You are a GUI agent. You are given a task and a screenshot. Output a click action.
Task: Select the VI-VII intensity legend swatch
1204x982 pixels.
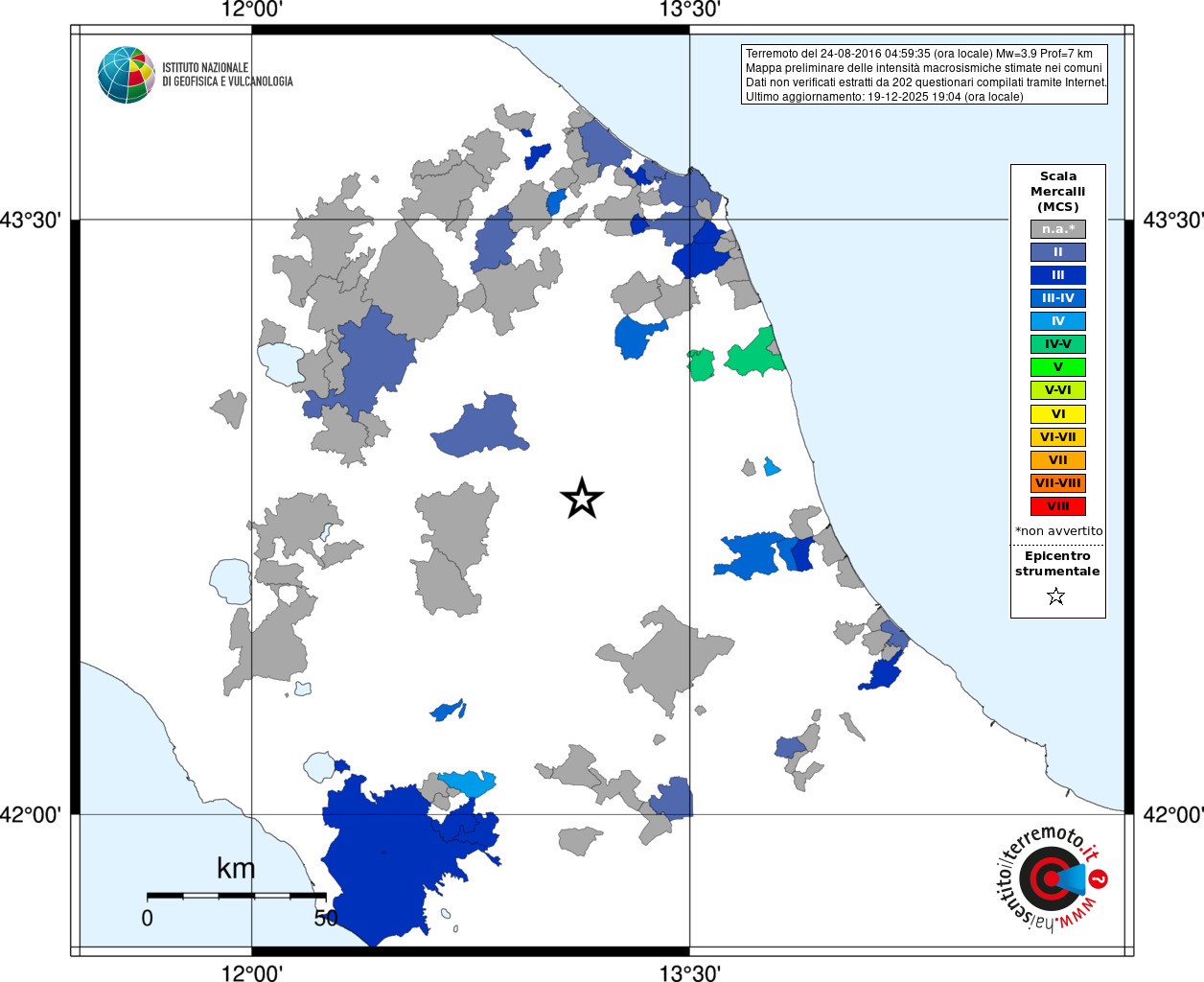click(x=1058, y=437)
